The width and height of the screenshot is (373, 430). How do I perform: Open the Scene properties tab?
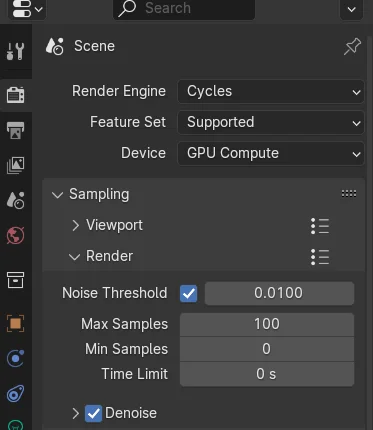click(x=15, y=200)
